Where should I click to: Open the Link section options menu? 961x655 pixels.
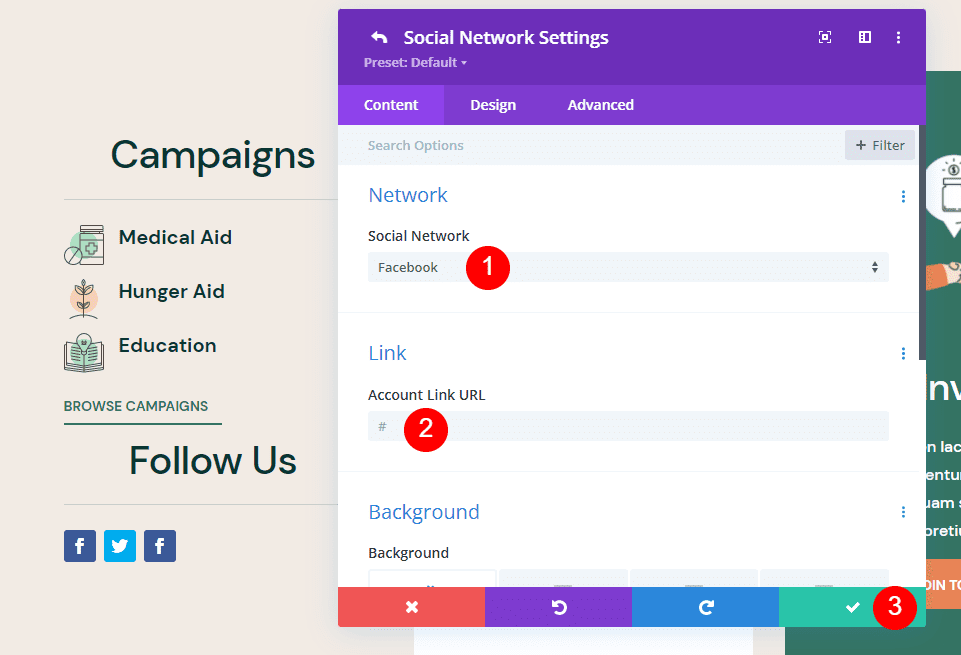click(x=903, y=353)
